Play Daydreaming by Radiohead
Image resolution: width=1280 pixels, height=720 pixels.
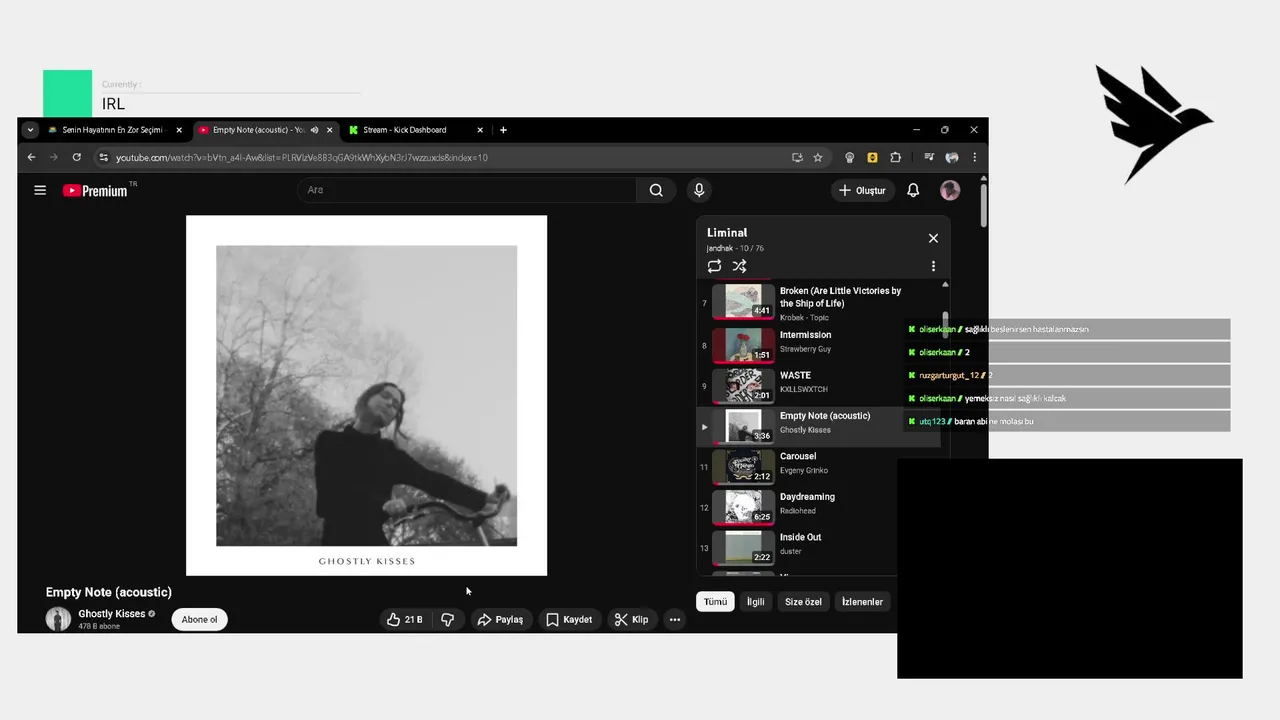[819, 507]
